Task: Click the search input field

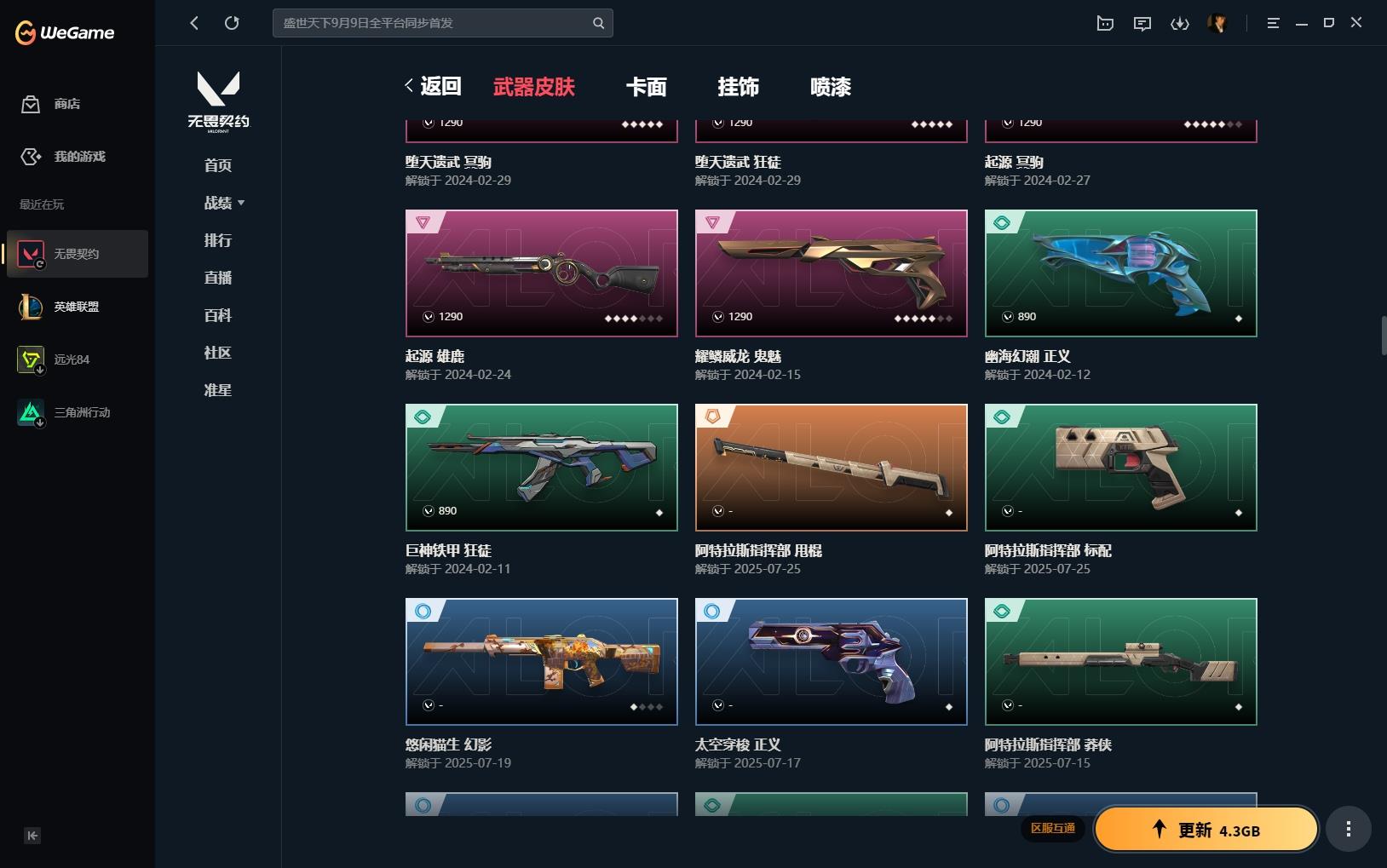Action: pyautogui.click(x=443, y=23)
